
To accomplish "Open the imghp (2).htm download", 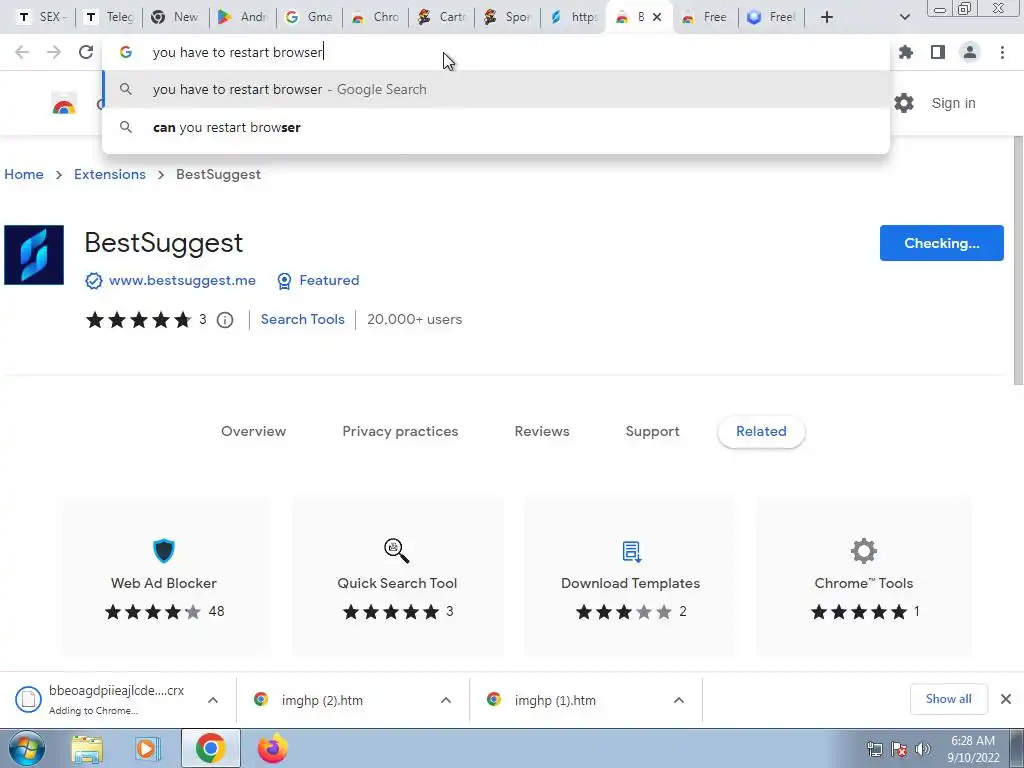I will [x=322, y=700].
